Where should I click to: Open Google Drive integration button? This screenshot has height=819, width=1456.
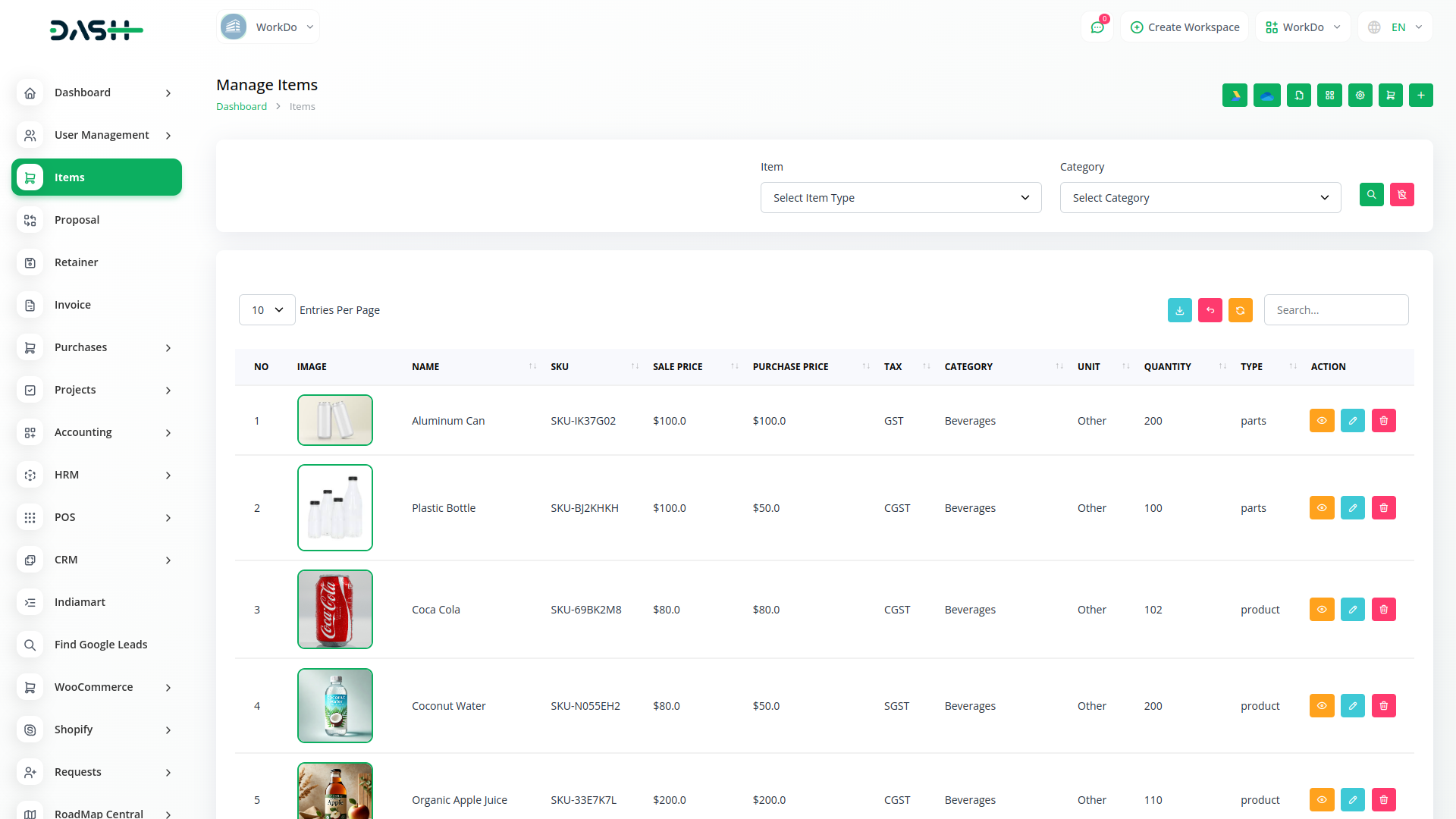tap(1235, 96)
